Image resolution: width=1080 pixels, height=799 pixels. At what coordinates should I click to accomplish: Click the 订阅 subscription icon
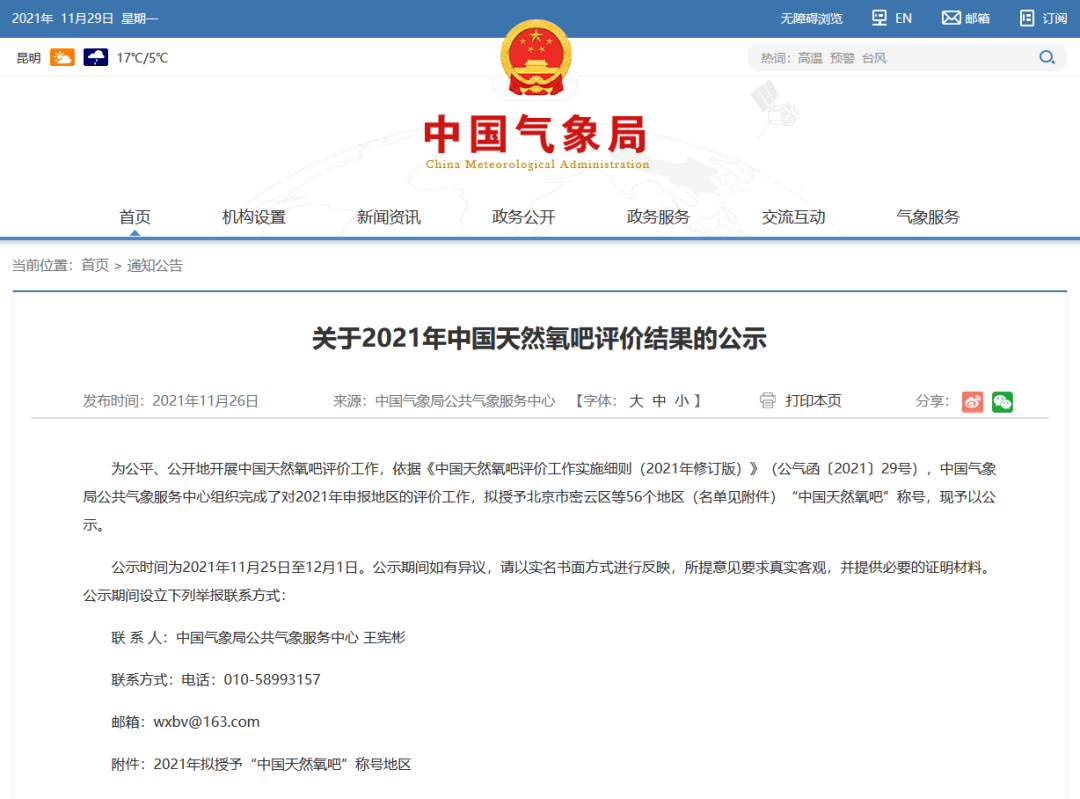pos(1026,17)
